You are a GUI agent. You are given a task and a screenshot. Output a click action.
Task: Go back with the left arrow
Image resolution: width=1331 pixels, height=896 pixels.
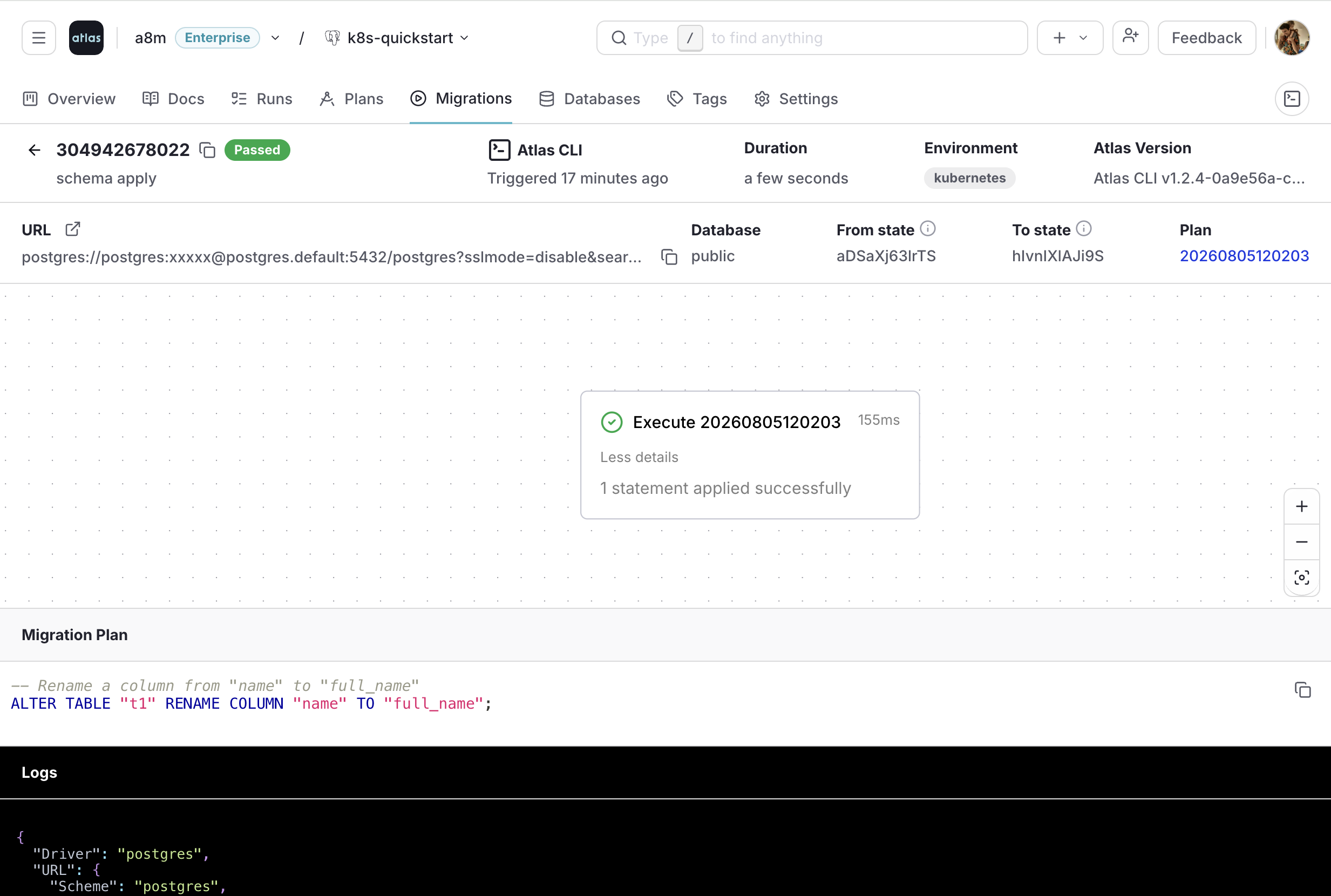(x=35, y=150)
